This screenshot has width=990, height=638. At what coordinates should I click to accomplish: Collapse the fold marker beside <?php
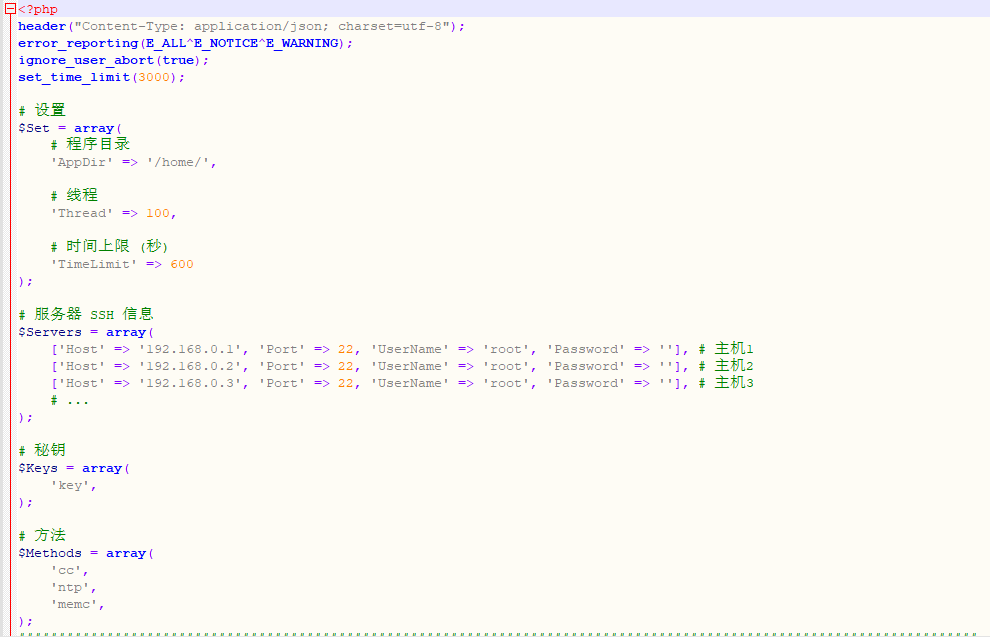point(10,9)
